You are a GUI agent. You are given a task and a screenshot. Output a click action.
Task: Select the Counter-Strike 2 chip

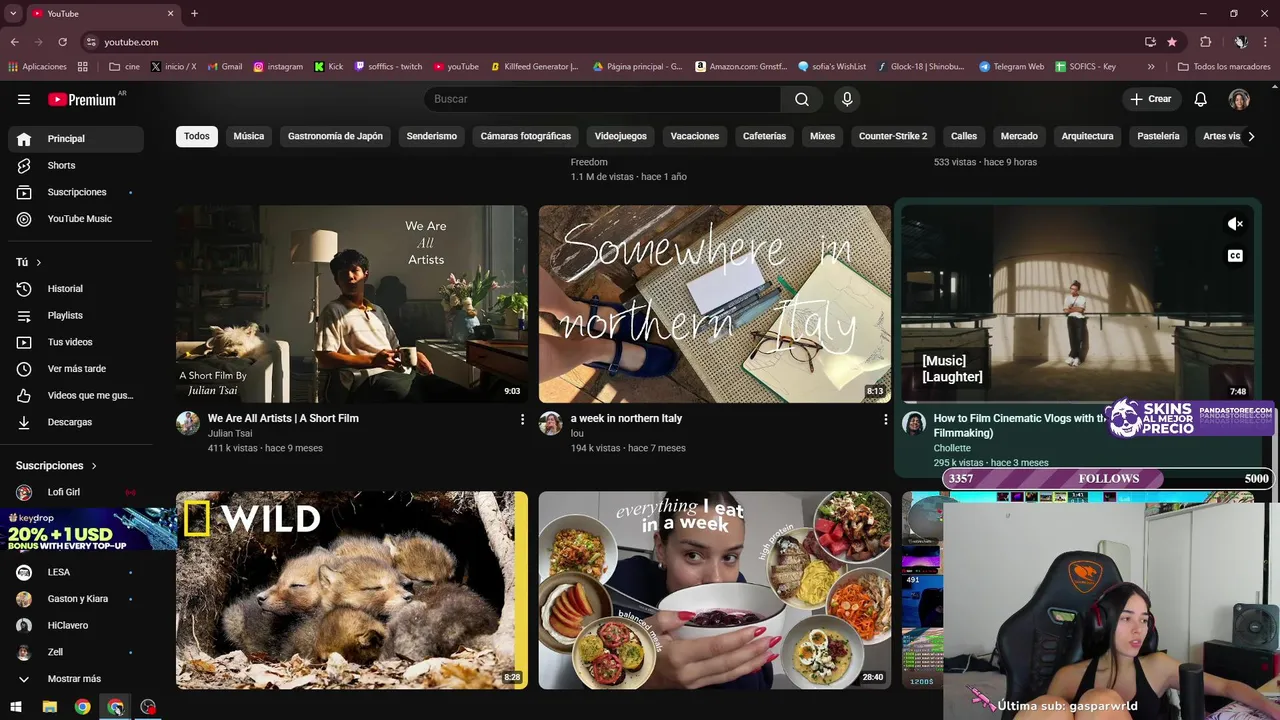[893, 136]
